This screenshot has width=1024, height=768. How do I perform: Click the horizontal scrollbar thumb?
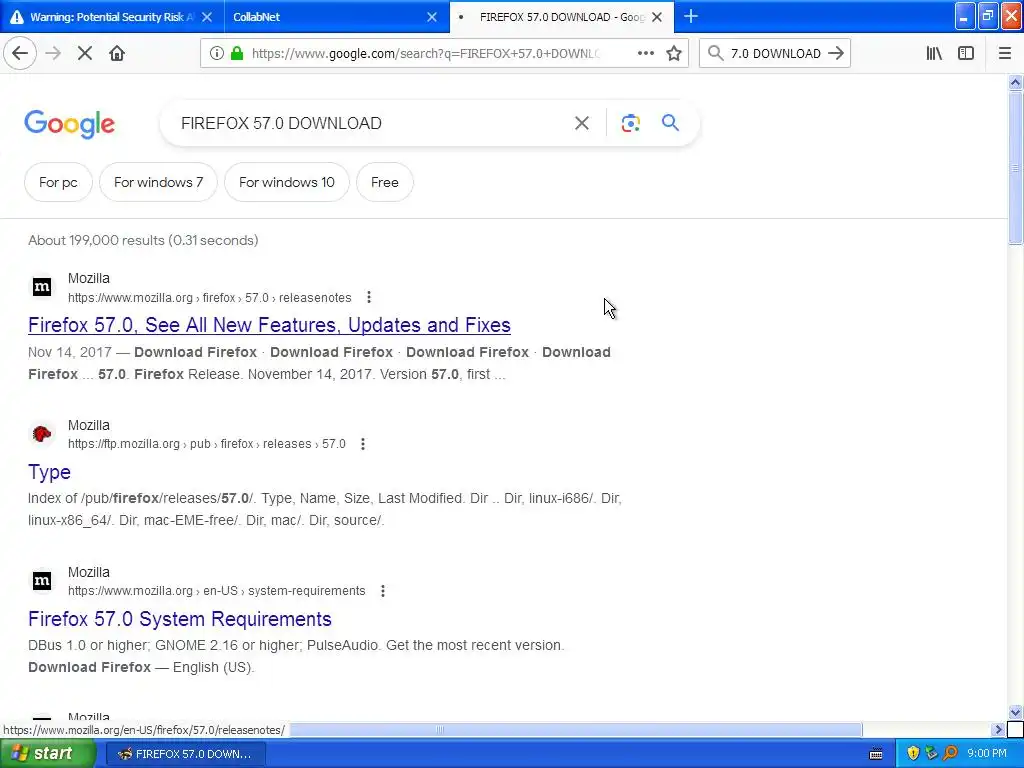[575, 729]
